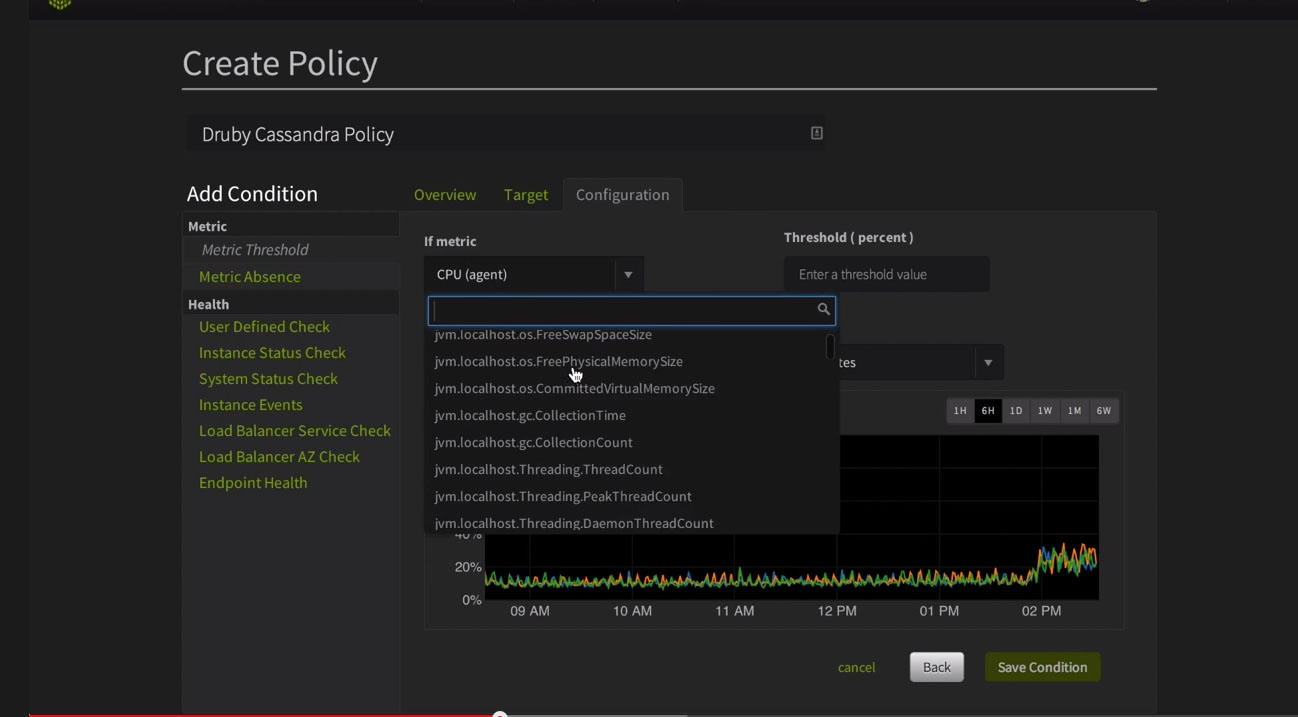Screen dimensions: 1298x717
Task: Toggle the 1H time range on the chart
Action: 959,410
